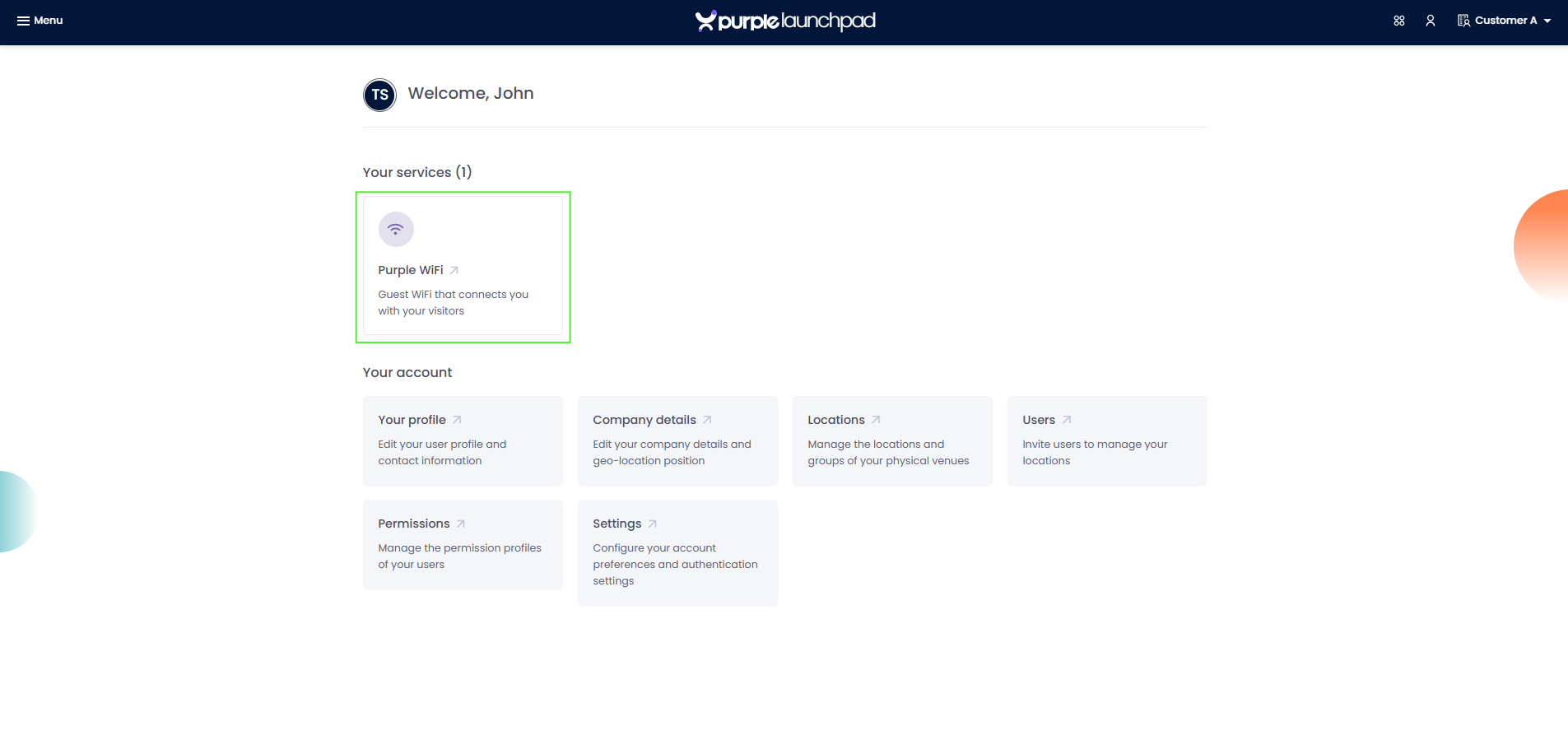
Task: Open the Company details card
Action: pos(677,440)
